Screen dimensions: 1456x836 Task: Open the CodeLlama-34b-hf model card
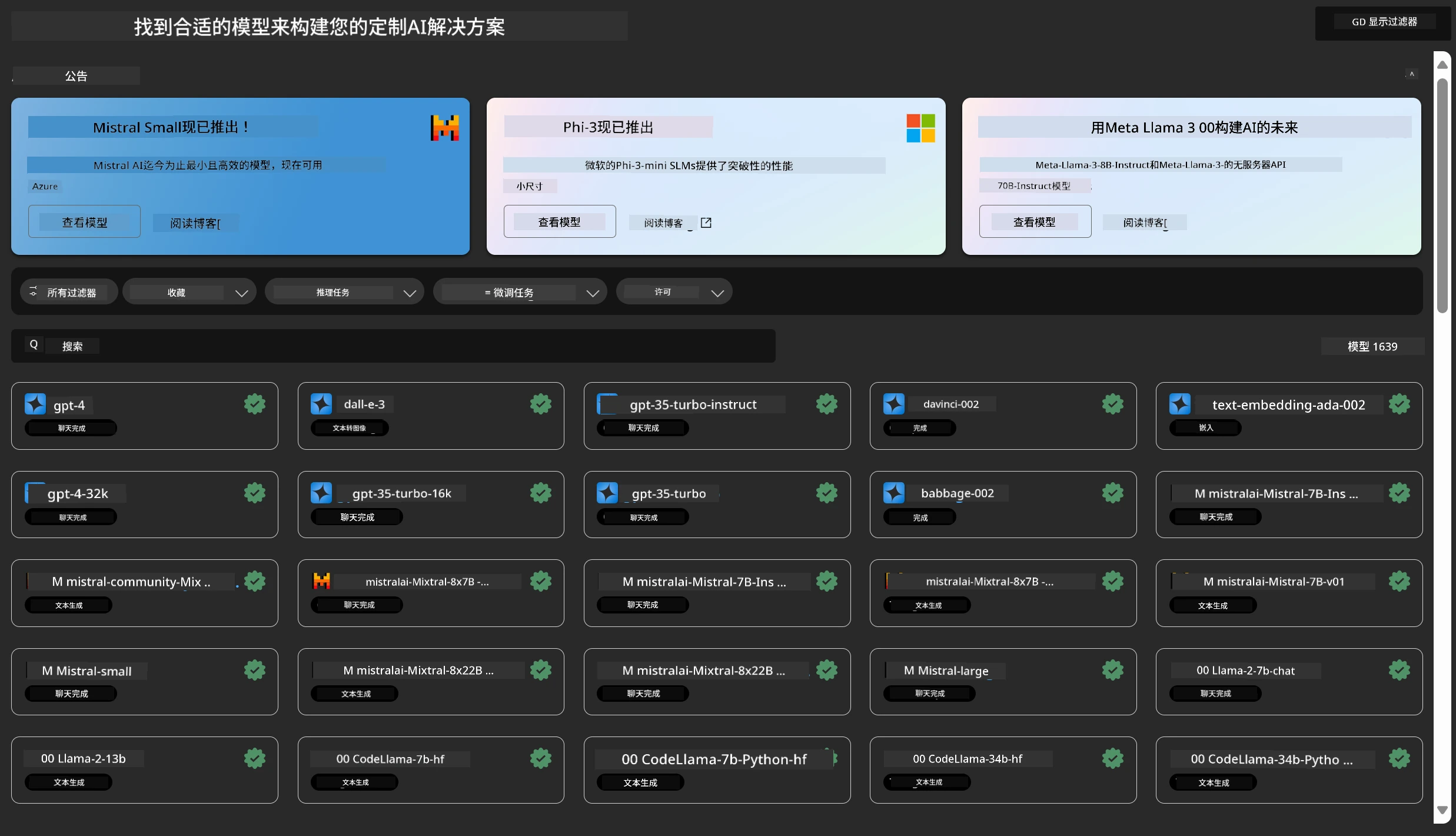click(x=1003, y=770)
